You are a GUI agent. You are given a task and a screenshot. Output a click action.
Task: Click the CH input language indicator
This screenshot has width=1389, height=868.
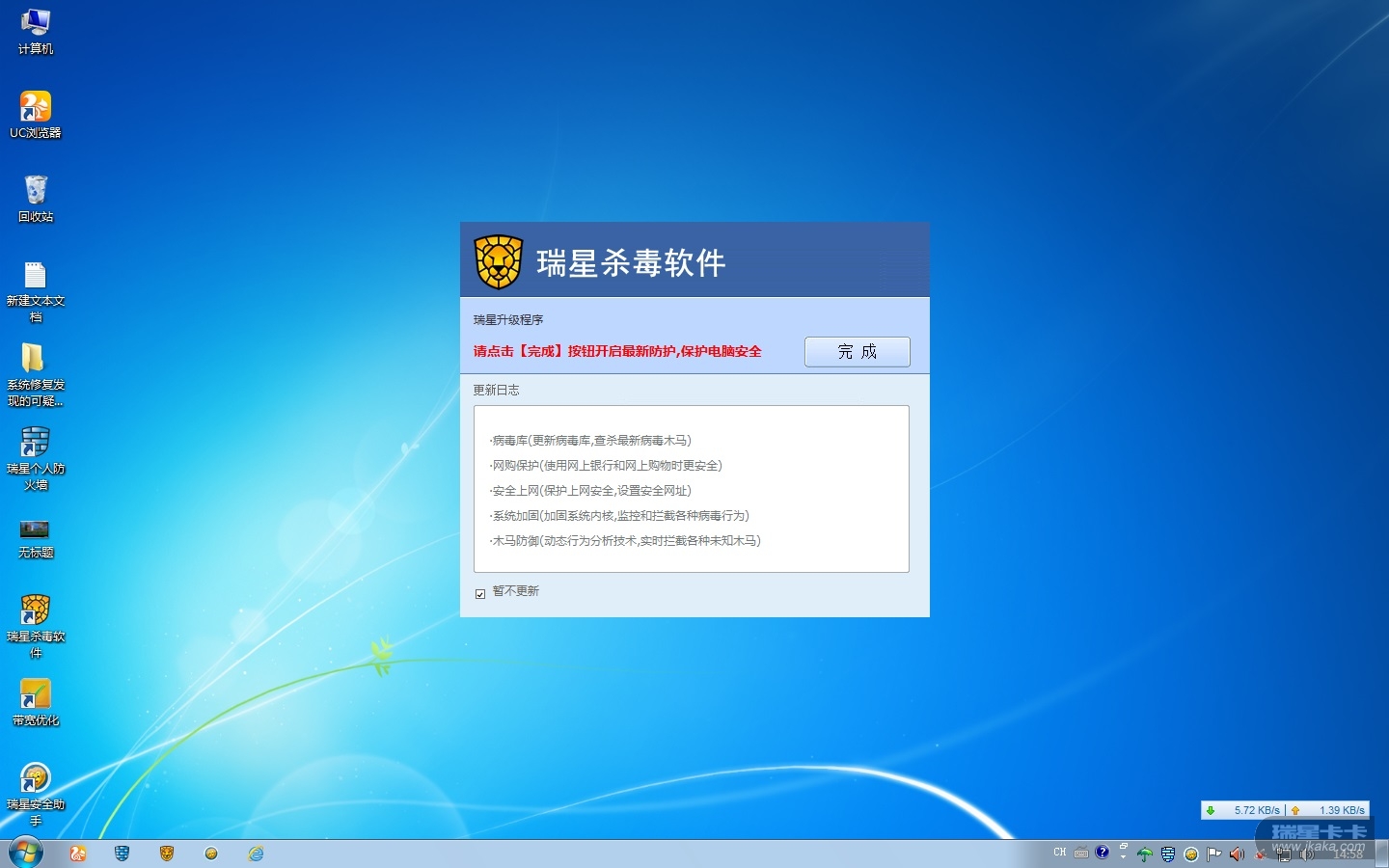pos(1060,853)
